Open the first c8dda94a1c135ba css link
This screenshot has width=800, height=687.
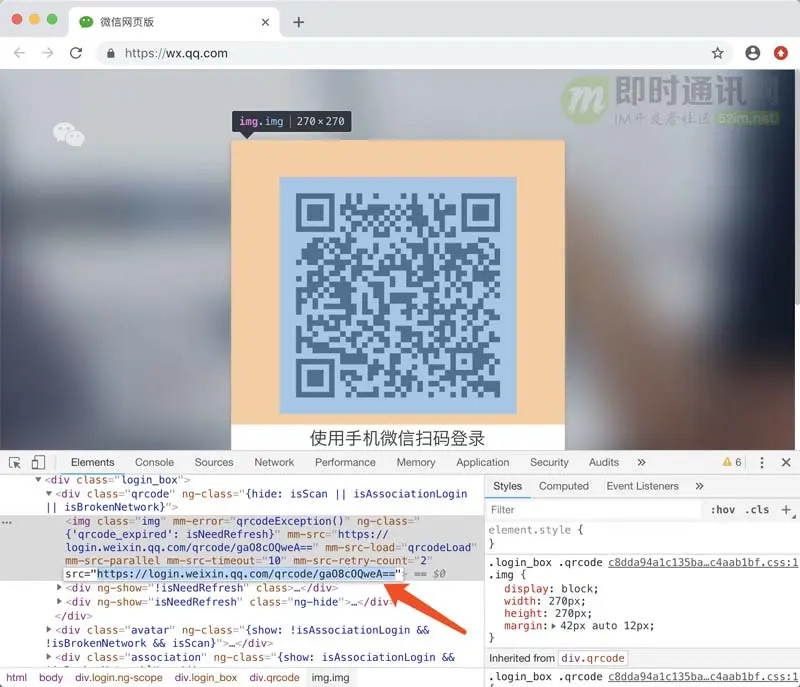[x=703, y=562]
